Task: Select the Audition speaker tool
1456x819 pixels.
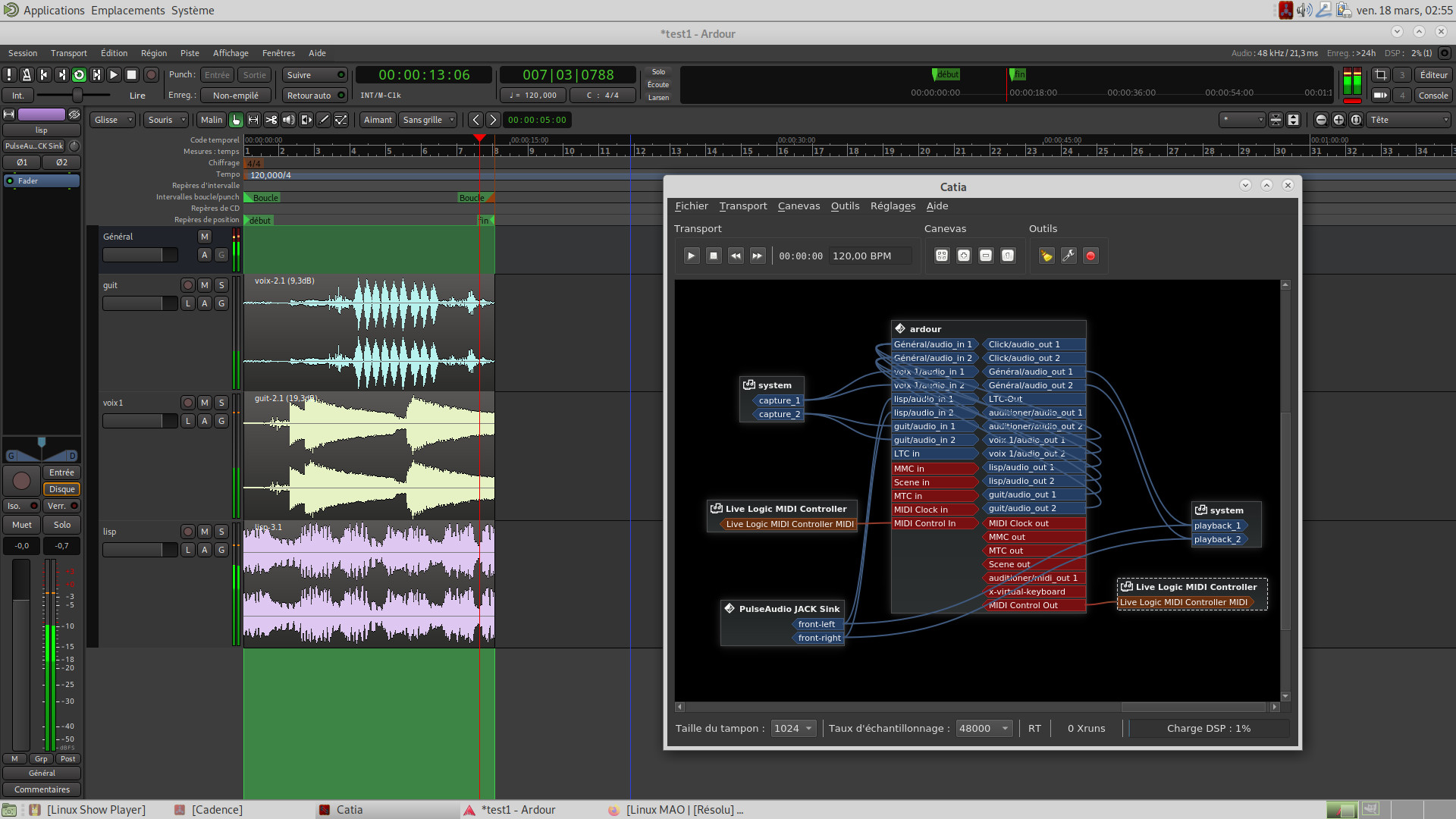Action: point(289,120)
